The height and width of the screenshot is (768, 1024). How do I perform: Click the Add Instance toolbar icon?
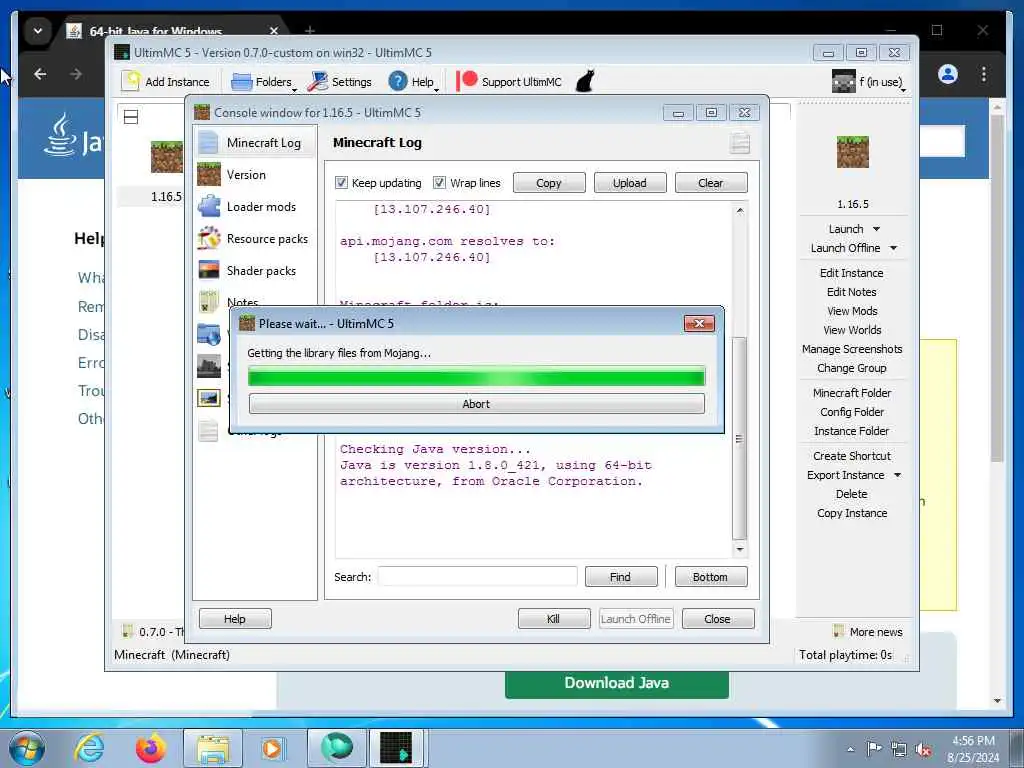pos(167,82)
